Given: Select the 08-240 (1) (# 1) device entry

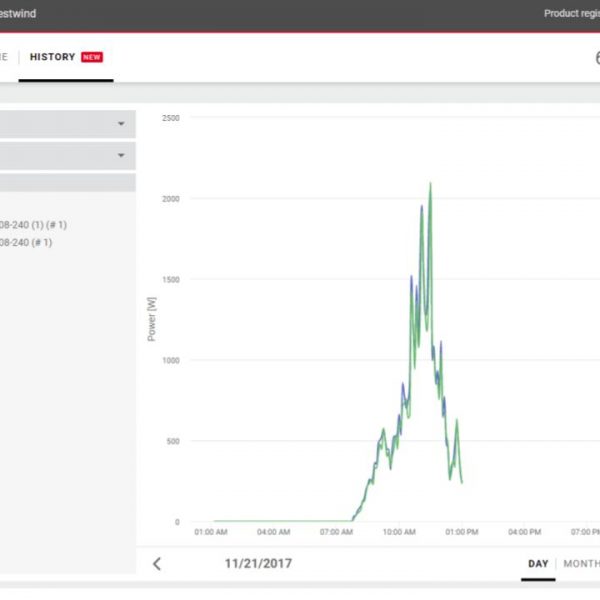Looking at the screenshot, I should point(34,225).
